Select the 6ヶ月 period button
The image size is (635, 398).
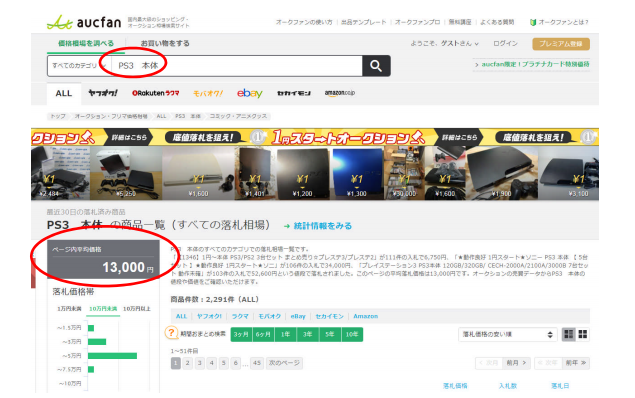point(263,334)
